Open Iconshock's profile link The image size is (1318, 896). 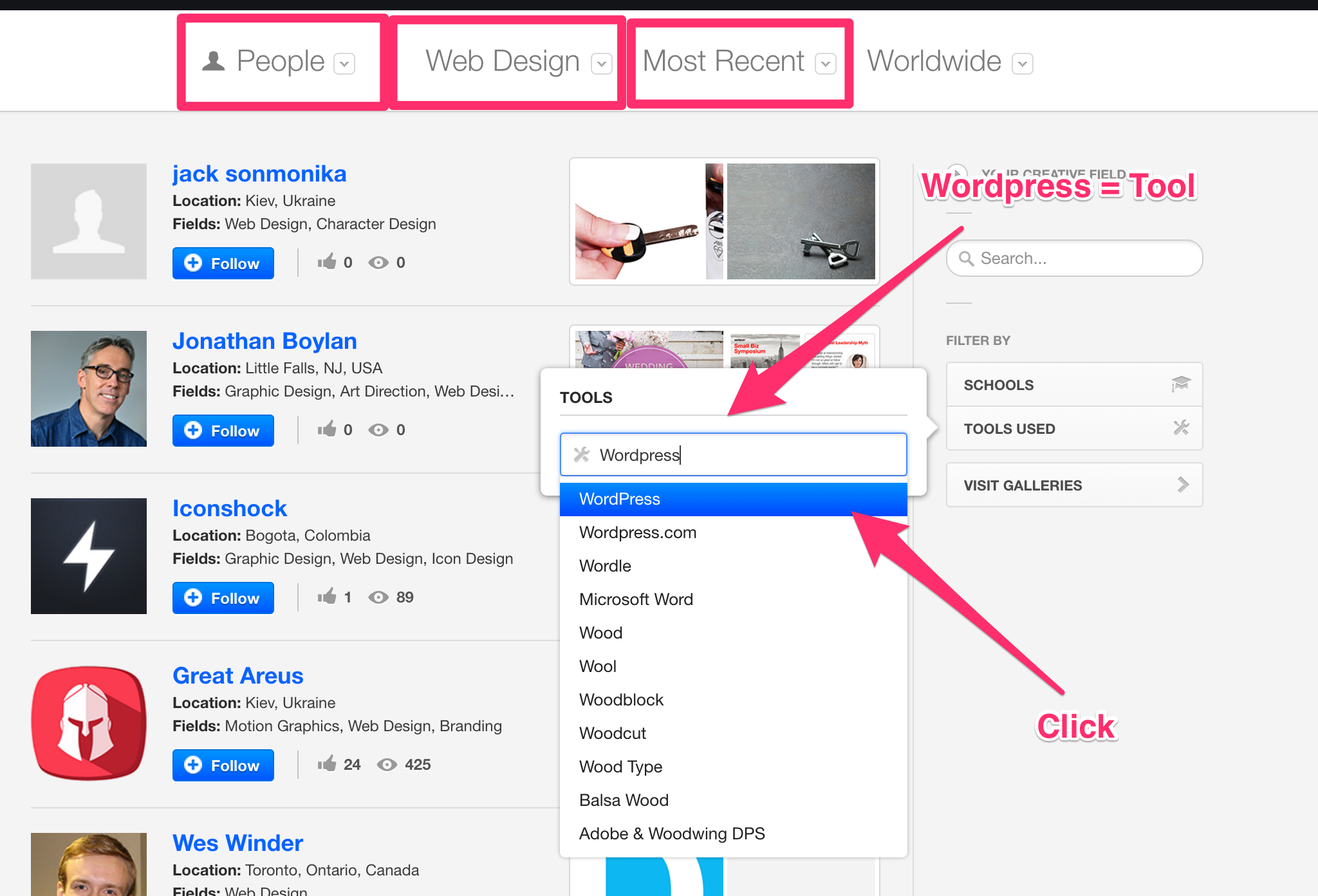click(229, 509)
